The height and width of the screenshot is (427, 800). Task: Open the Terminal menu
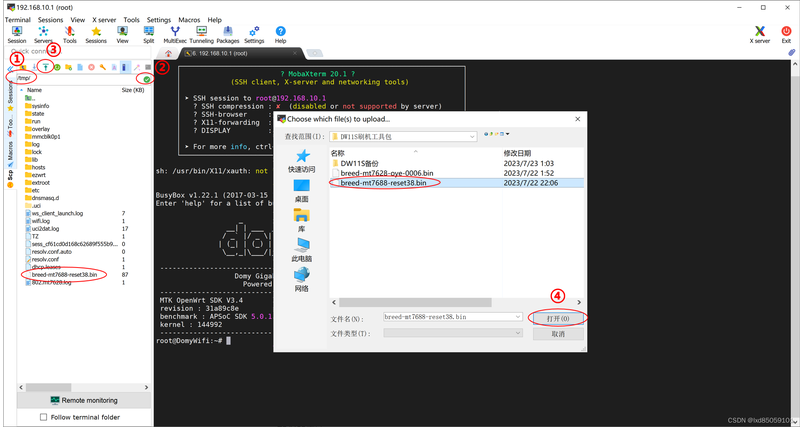[18, 20]
